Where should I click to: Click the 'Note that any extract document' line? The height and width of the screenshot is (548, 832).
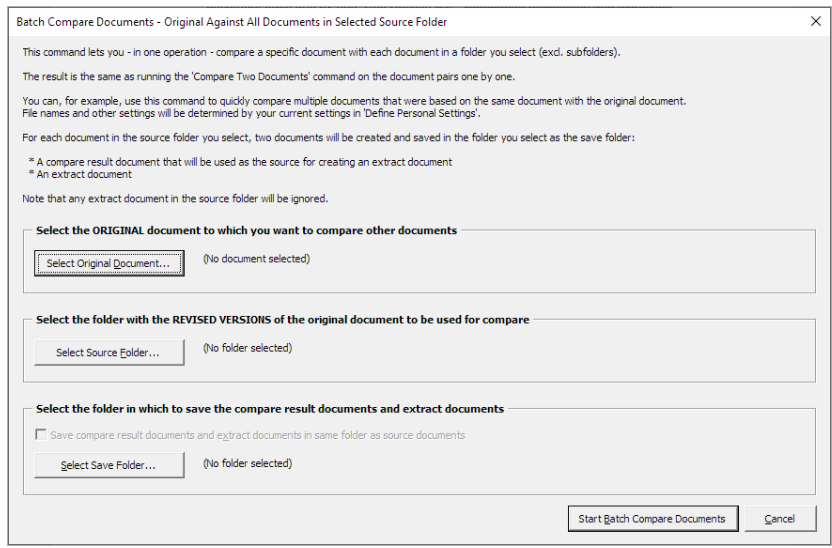[175, 198]
